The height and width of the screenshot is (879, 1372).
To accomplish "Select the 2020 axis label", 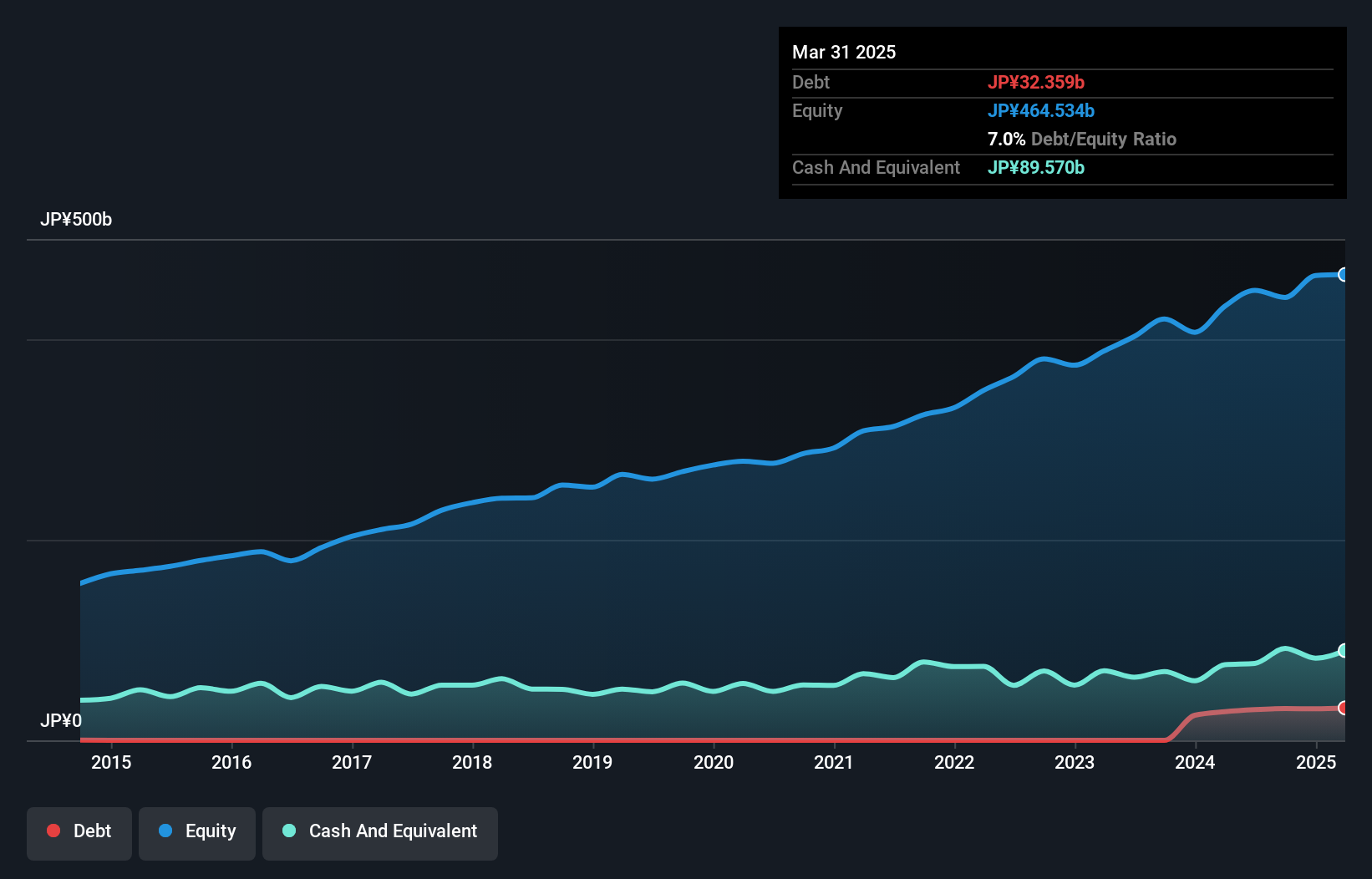I will (x=714, y=762).
